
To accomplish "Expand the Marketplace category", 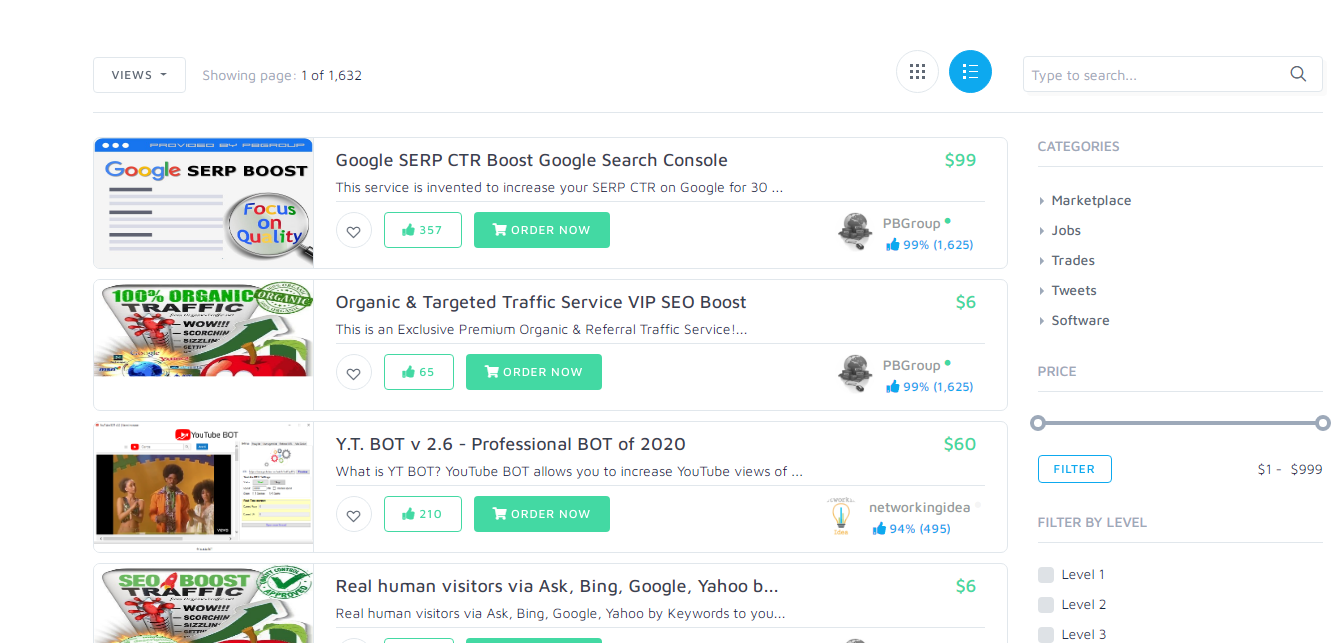I will (1091, 201).
